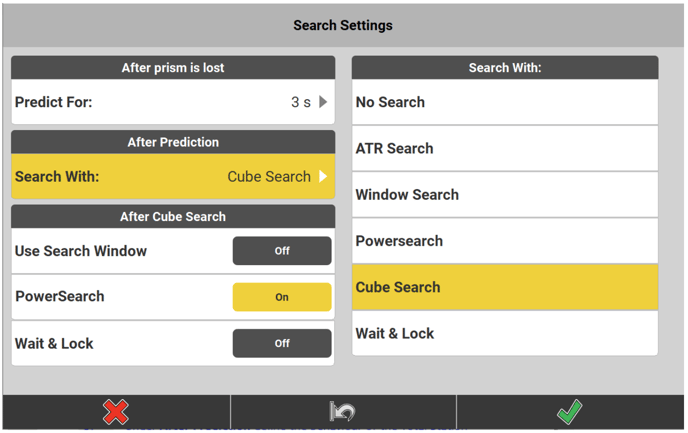This screenshot has width=688, height=433.
Task: Enable the Wait & Lock toggle
Action: tap(282, 343)
